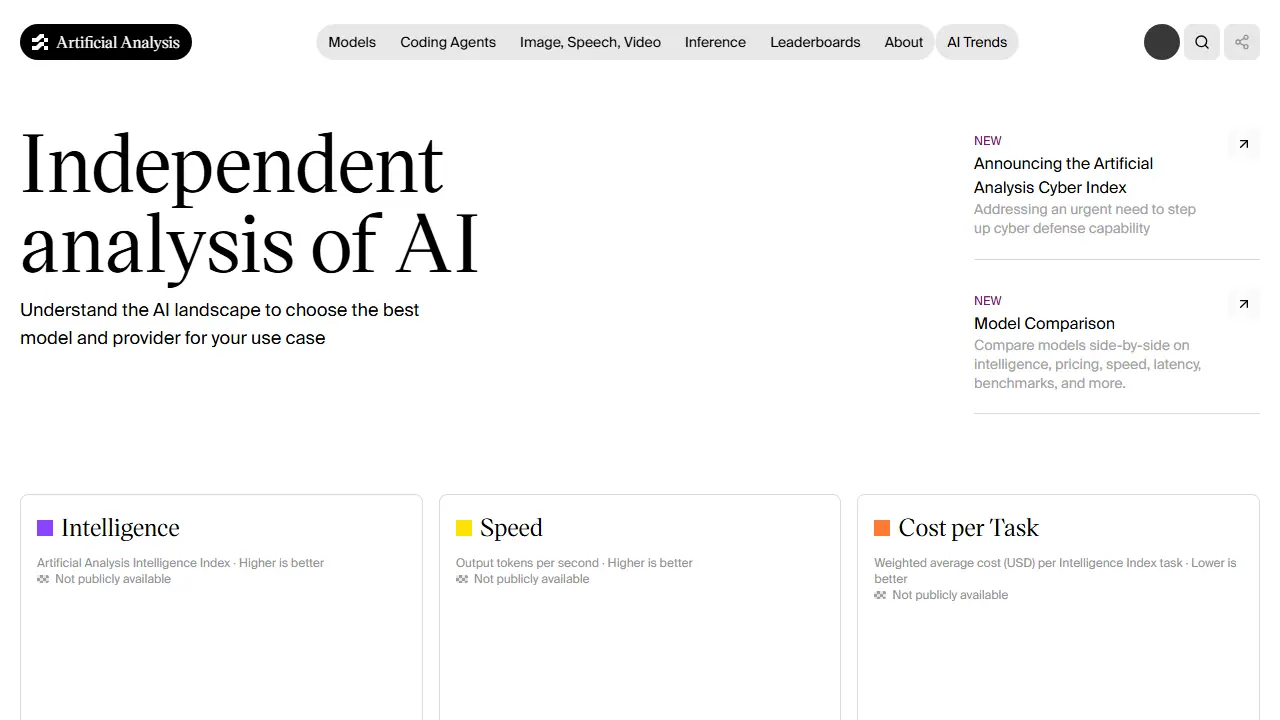The height and width of the screenshot is (720, 1280).
Task: Click checkered icon under Speed card
Action: click(462, 579)
